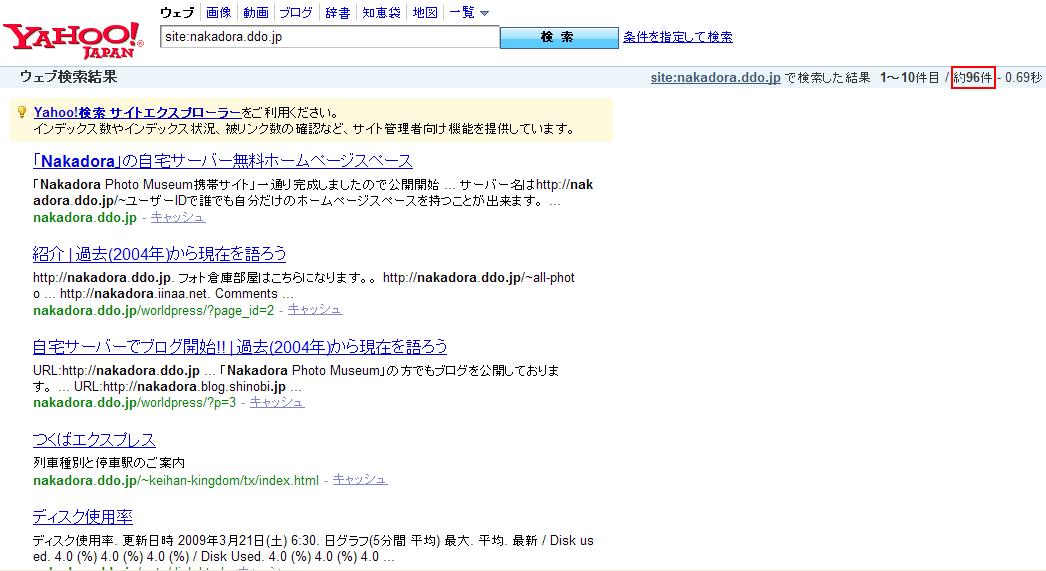
Task: Click the lightbulb tip icon
Action: (22, 111)
